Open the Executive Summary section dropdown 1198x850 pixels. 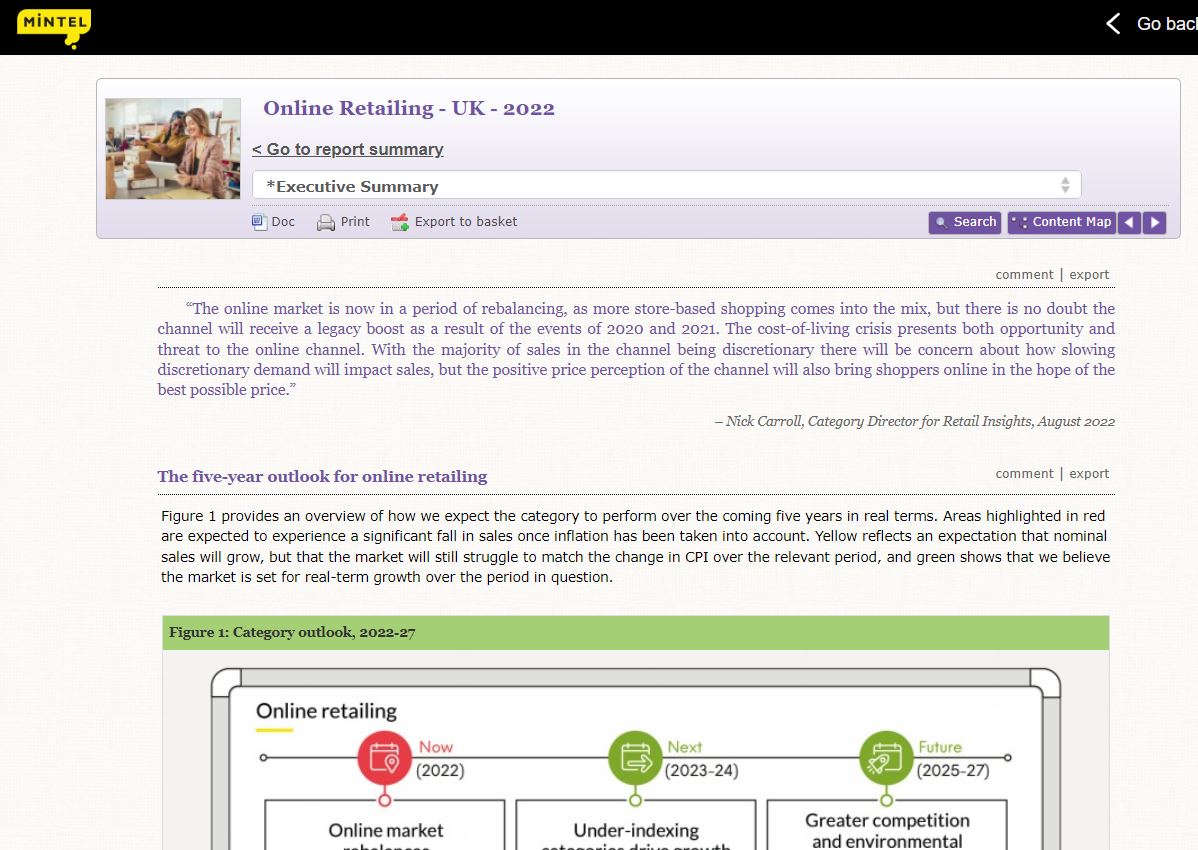tap(660, 186)
